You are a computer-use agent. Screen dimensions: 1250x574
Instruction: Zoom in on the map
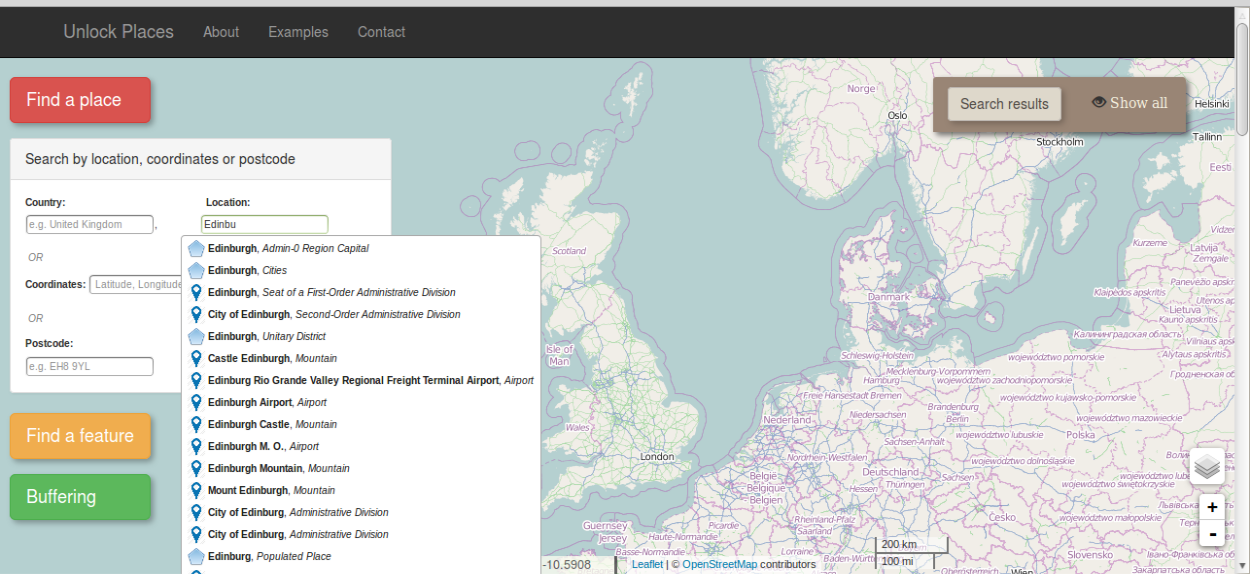(x=1212, y=507)
